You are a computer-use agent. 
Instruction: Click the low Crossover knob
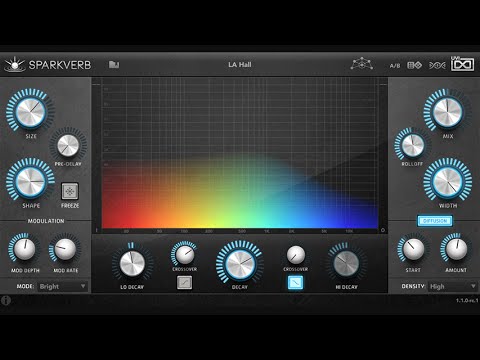(x=185, y=255)
